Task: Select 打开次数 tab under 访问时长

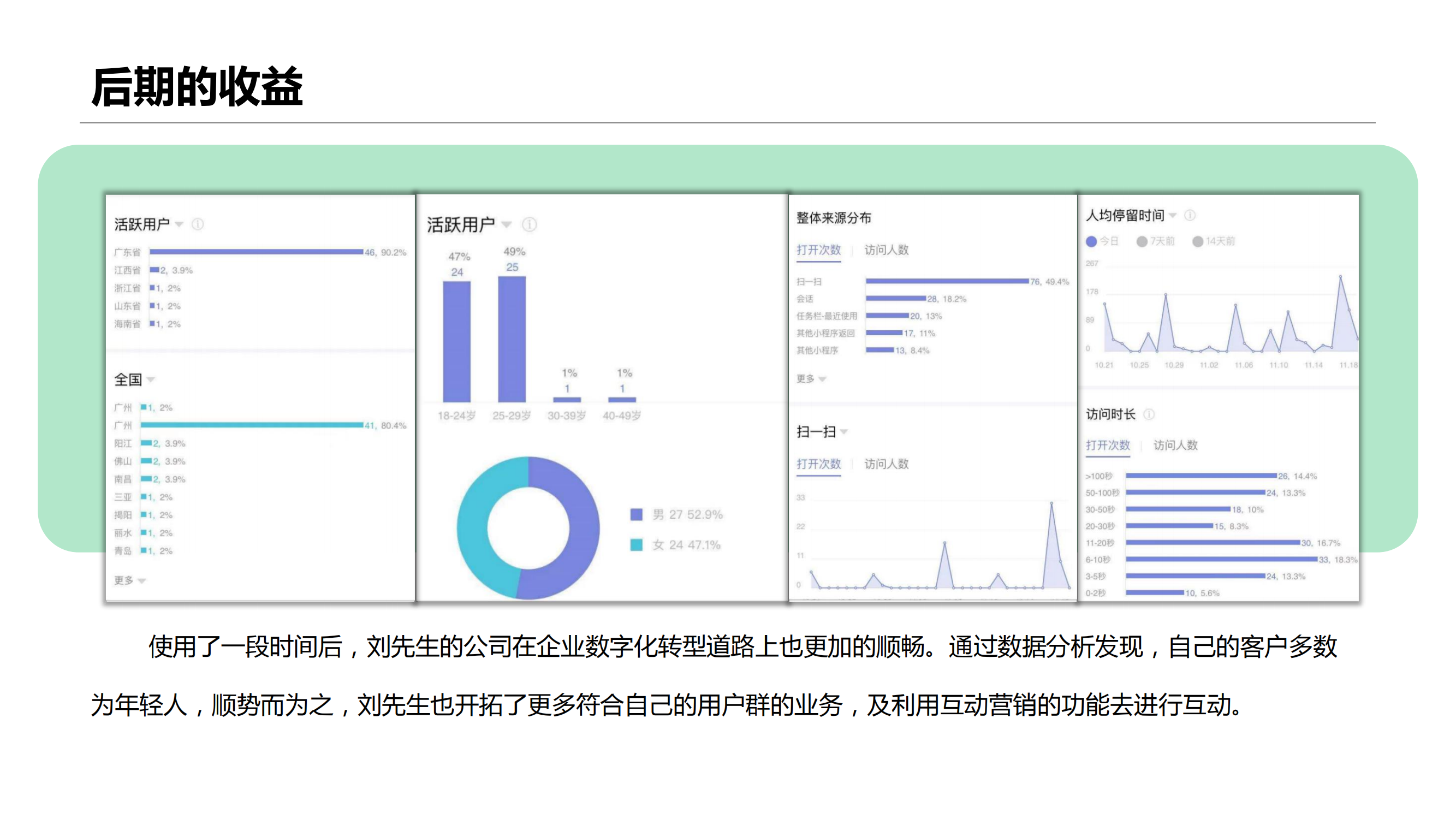Action: [1107, 446]
